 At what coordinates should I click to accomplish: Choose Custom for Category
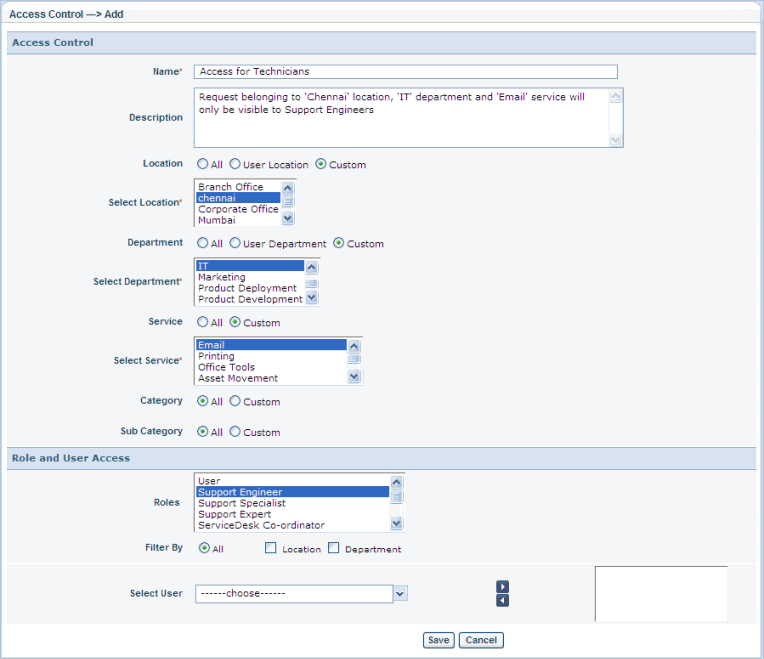(235, 402)
